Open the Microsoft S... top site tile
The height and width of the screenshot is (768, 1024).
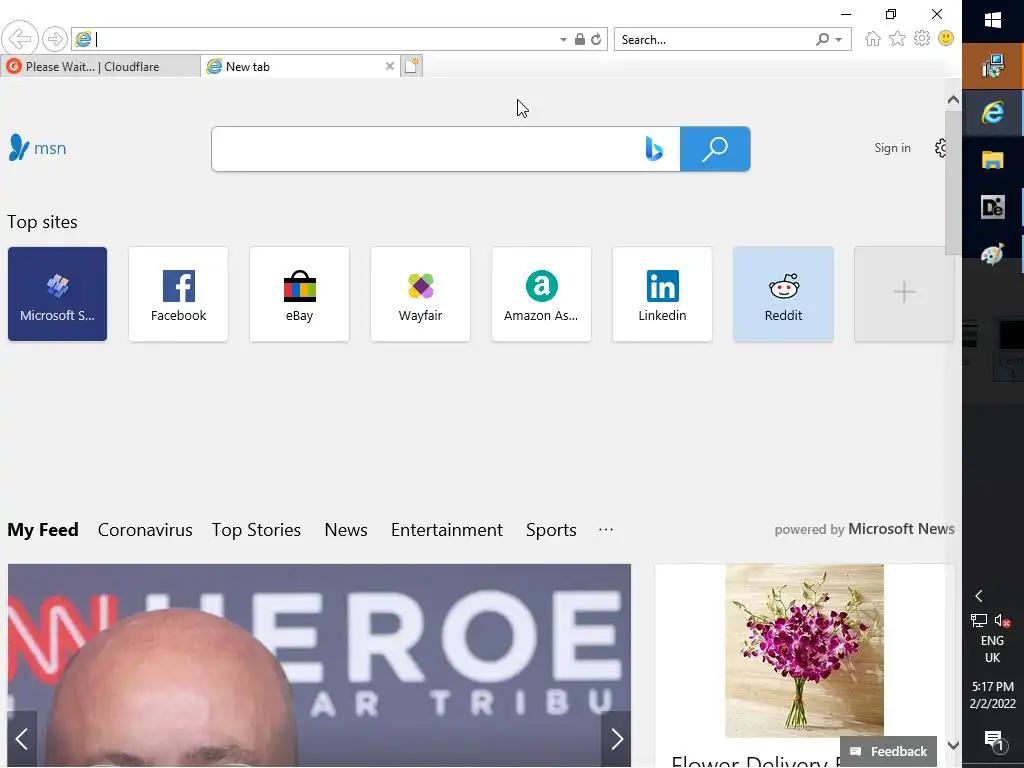57,294
